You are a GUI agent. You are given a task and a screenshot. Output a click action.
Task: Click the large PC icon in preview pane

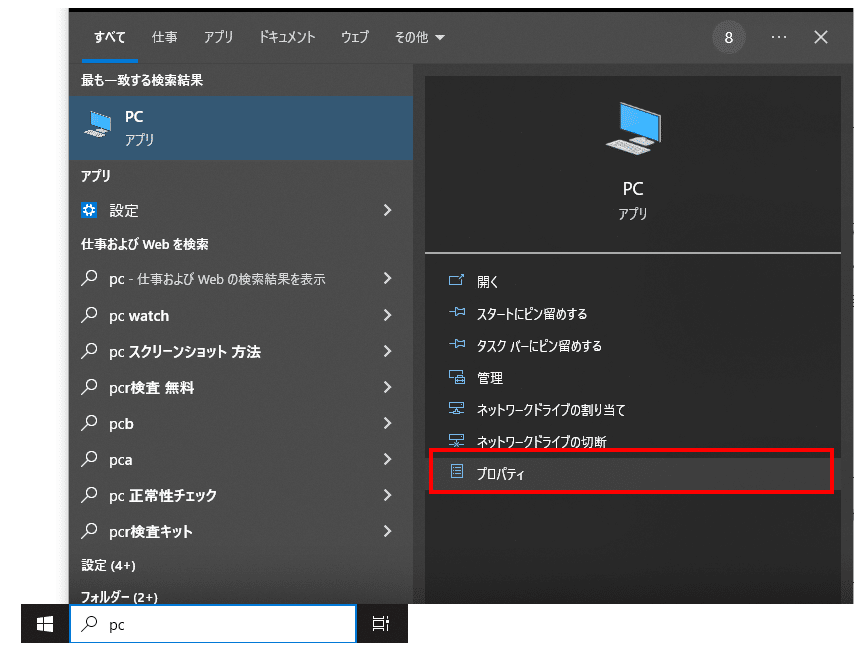(x=633, y=128)
